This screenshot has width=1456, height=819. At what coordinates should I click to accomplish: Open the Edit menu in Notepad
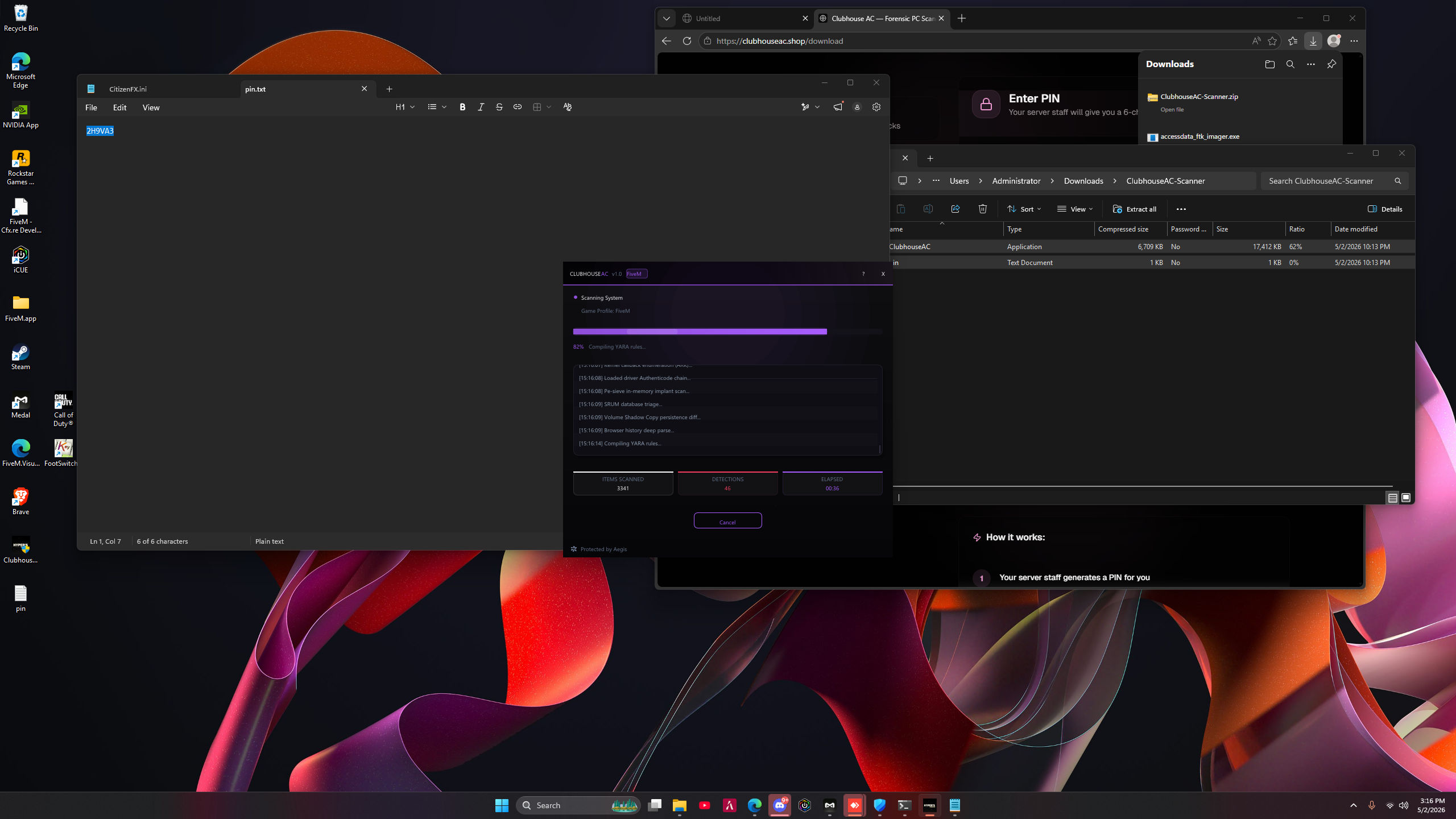click(119, 107)
